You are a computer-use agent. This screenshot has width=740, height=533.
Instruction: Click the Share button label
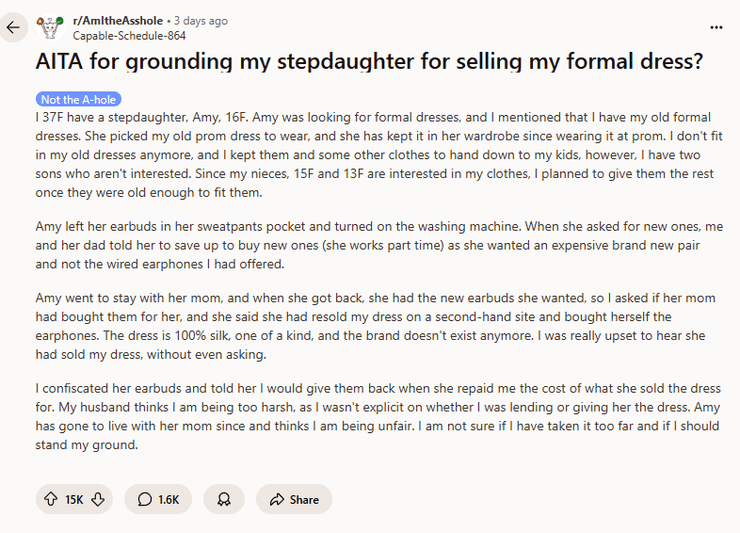pyautogui.click(x=304, y=499)
